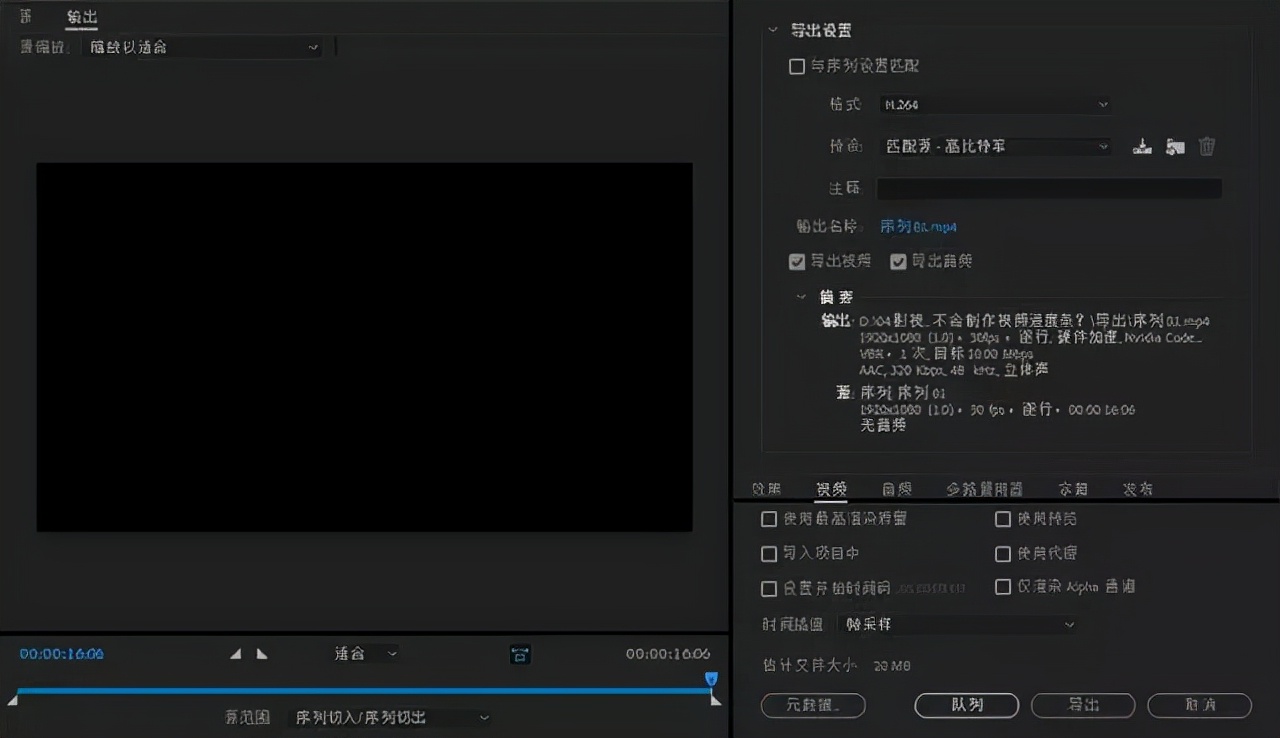Open the 时间插值 帧采样 dropdown

957,624
